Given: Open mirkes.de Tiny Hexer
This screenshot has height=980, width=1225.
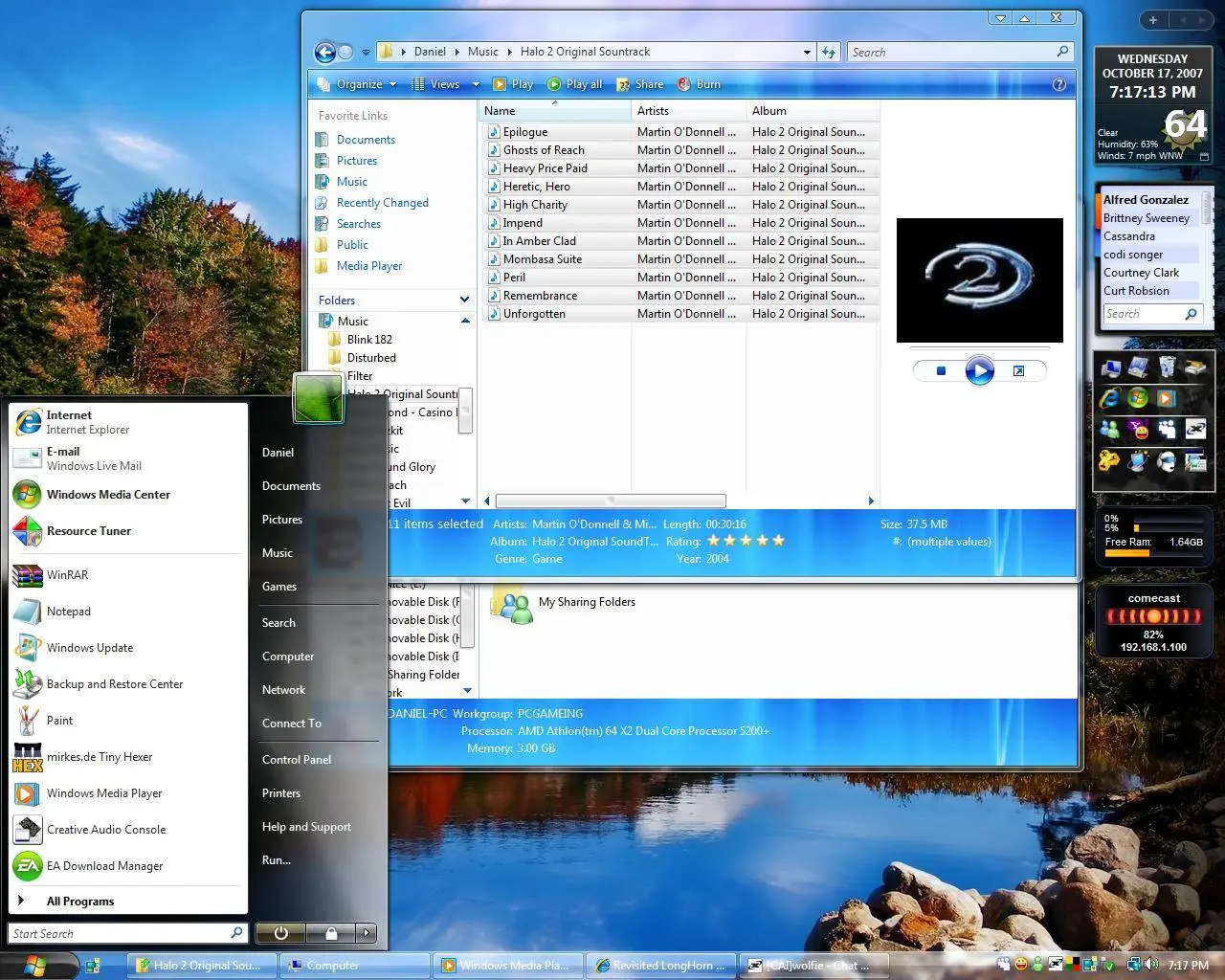Looking at the screenshot, I should [128, 757].
